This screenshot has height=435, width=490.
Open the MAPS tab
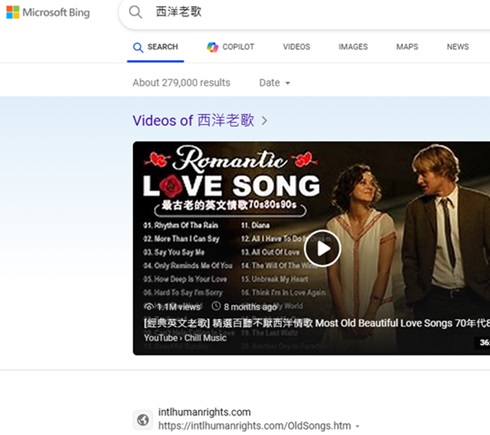[407, 47]
